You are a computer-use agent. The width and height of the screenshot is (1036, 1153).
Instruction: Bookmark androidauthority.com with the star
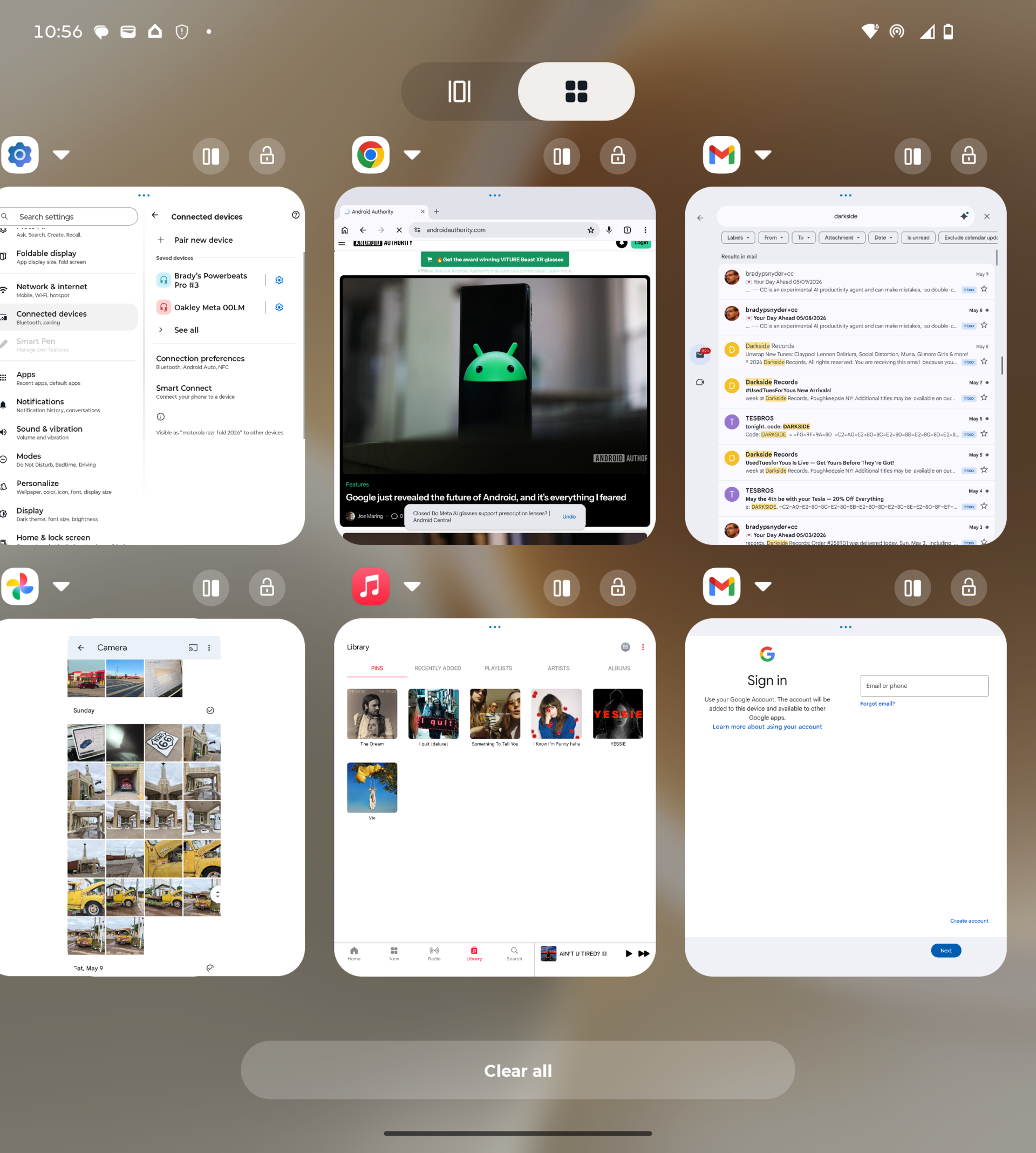click(591, 230)
